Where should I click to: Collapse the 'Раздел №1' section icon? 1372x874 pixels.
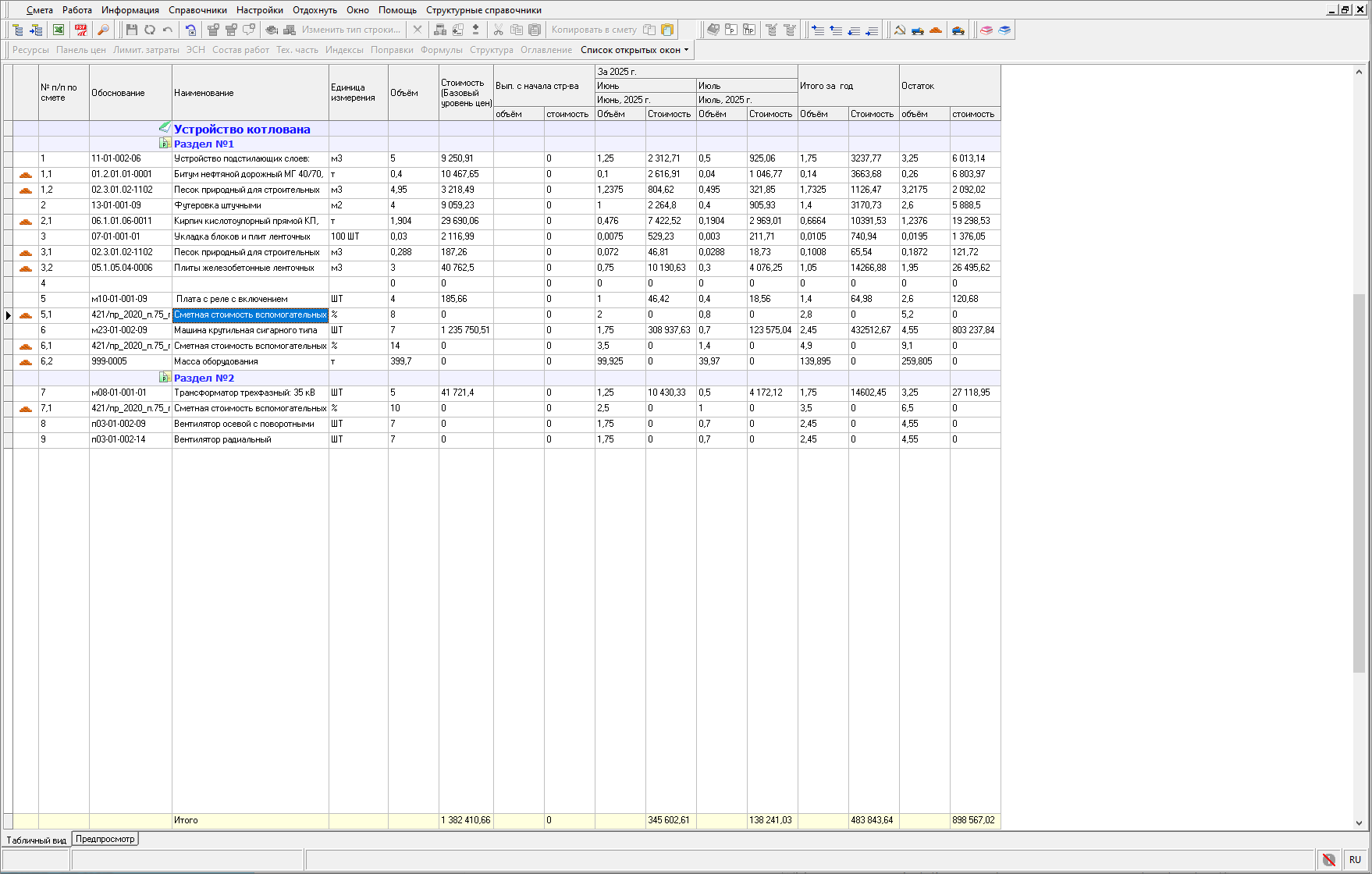pyautogui.click(x=165, y=144)
